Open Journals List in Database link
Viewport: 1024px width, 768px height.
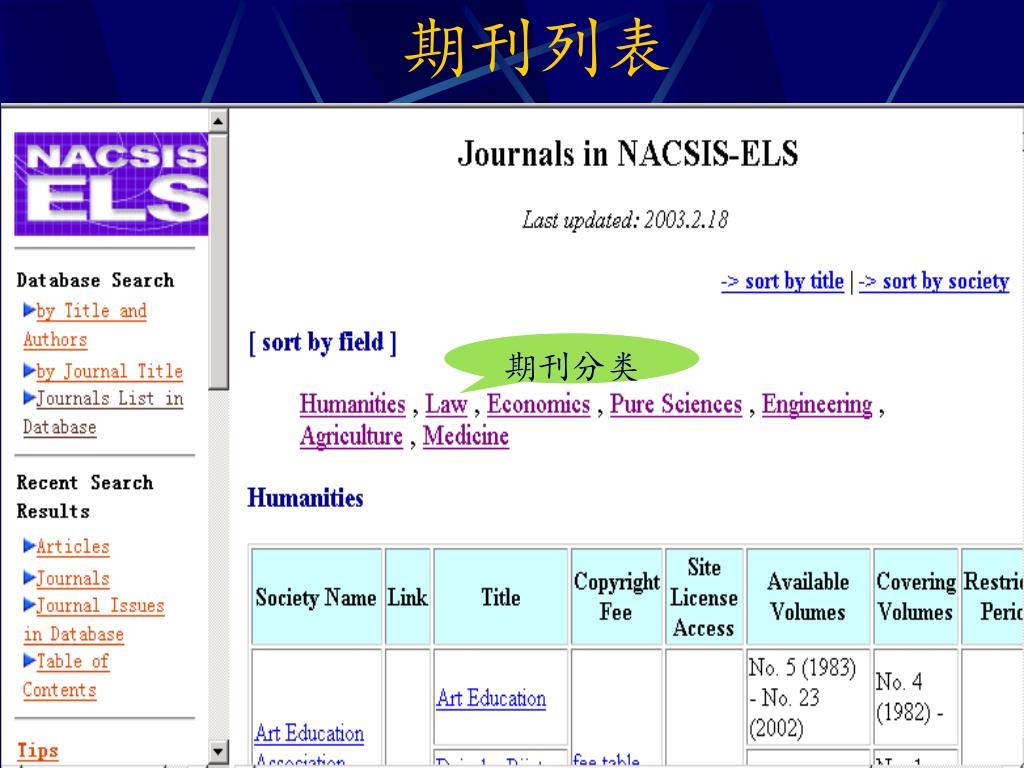(x=103, y=412)
